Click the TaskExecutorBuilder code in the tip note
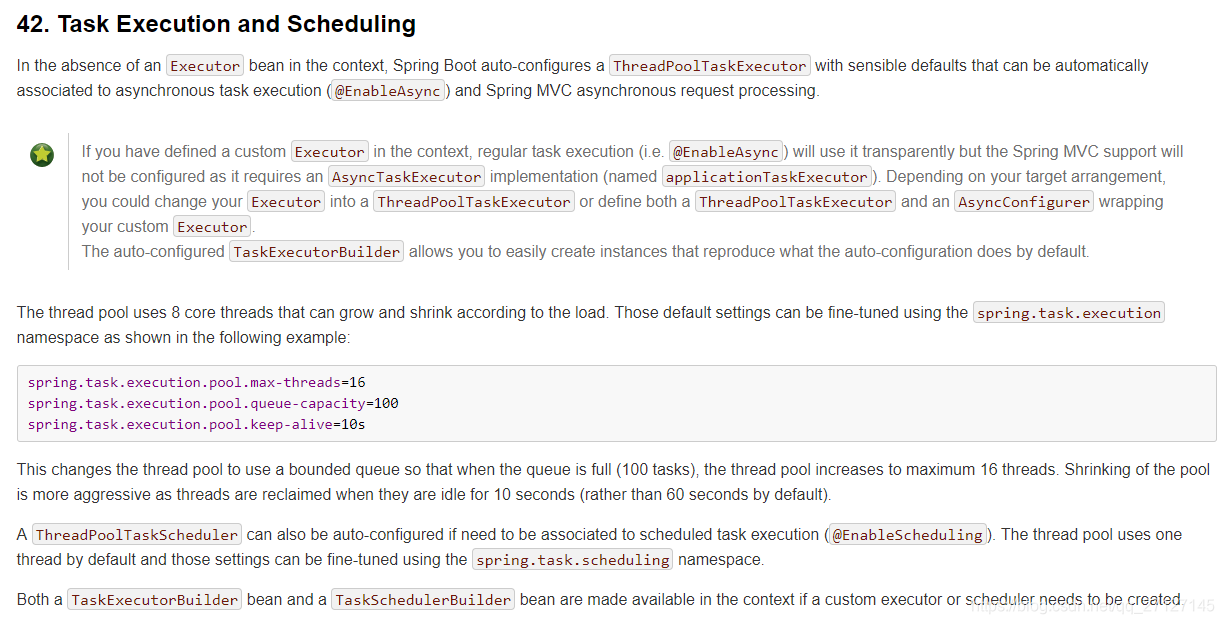The width and height of the screenshot is (1224, 624). 317,252
